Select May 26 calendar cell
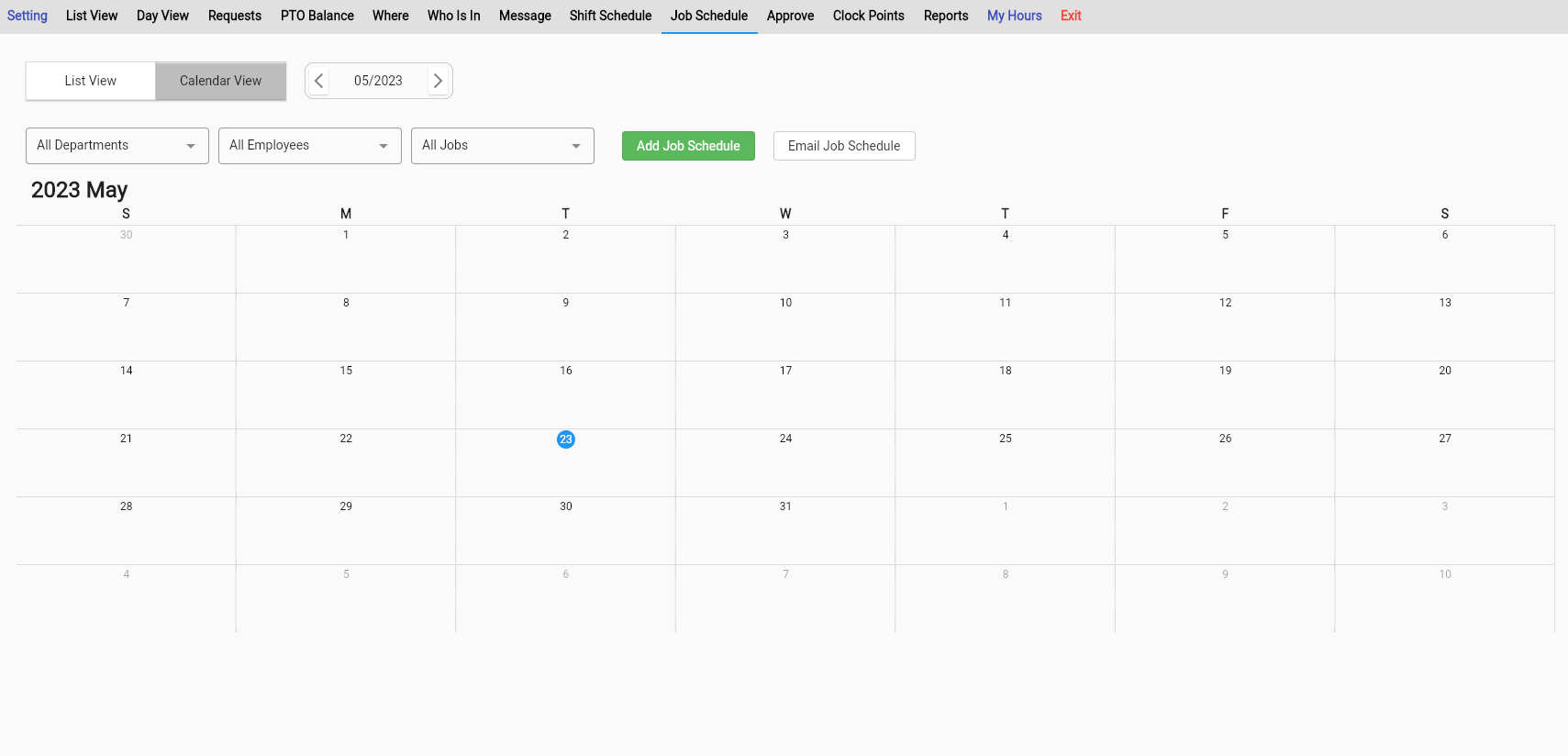The width and height of the screenshot is (1568, 756). 1225,463
